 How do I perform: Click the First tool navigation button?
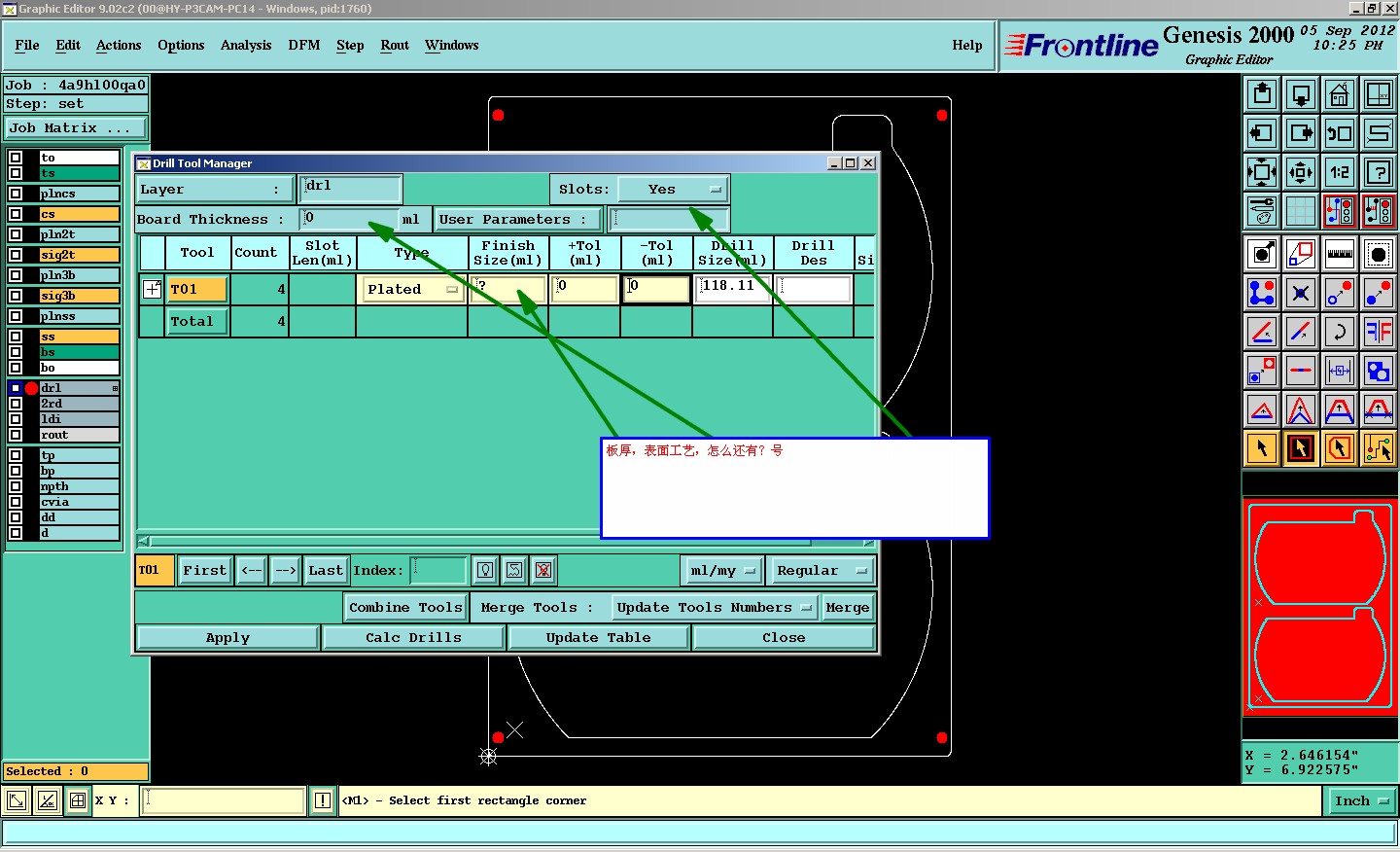pos(205,571)
